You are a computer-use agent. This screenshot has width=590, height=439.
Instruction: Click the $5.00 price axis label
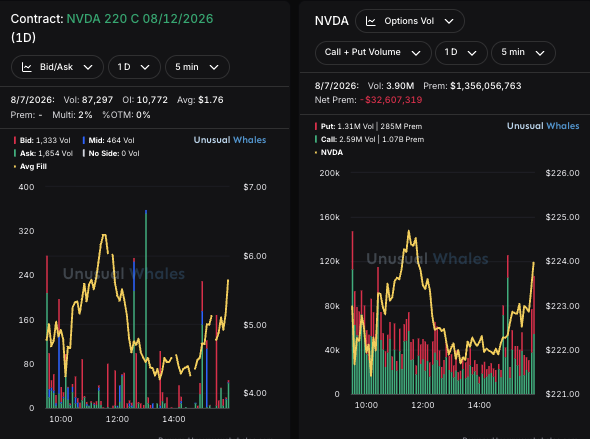click(255, 325)
